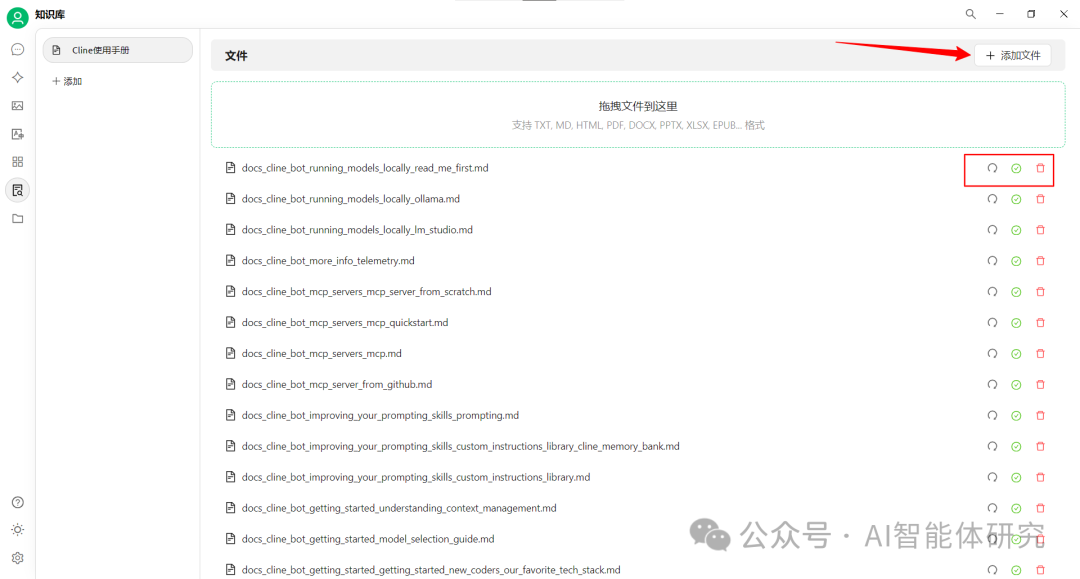Viewport: 1080px width, 579px height.
Task: Delete the more_info_telemetry.md file
Action: 1041,261
